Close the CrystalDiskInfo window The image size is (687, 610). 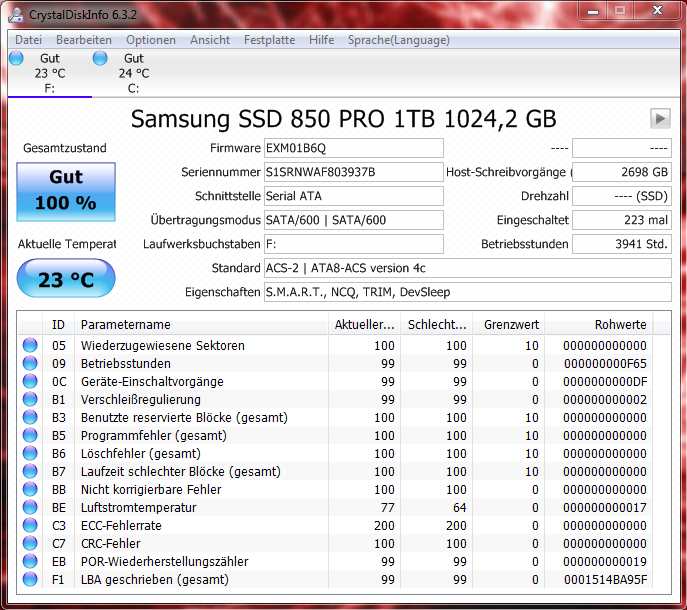(657, 11)
